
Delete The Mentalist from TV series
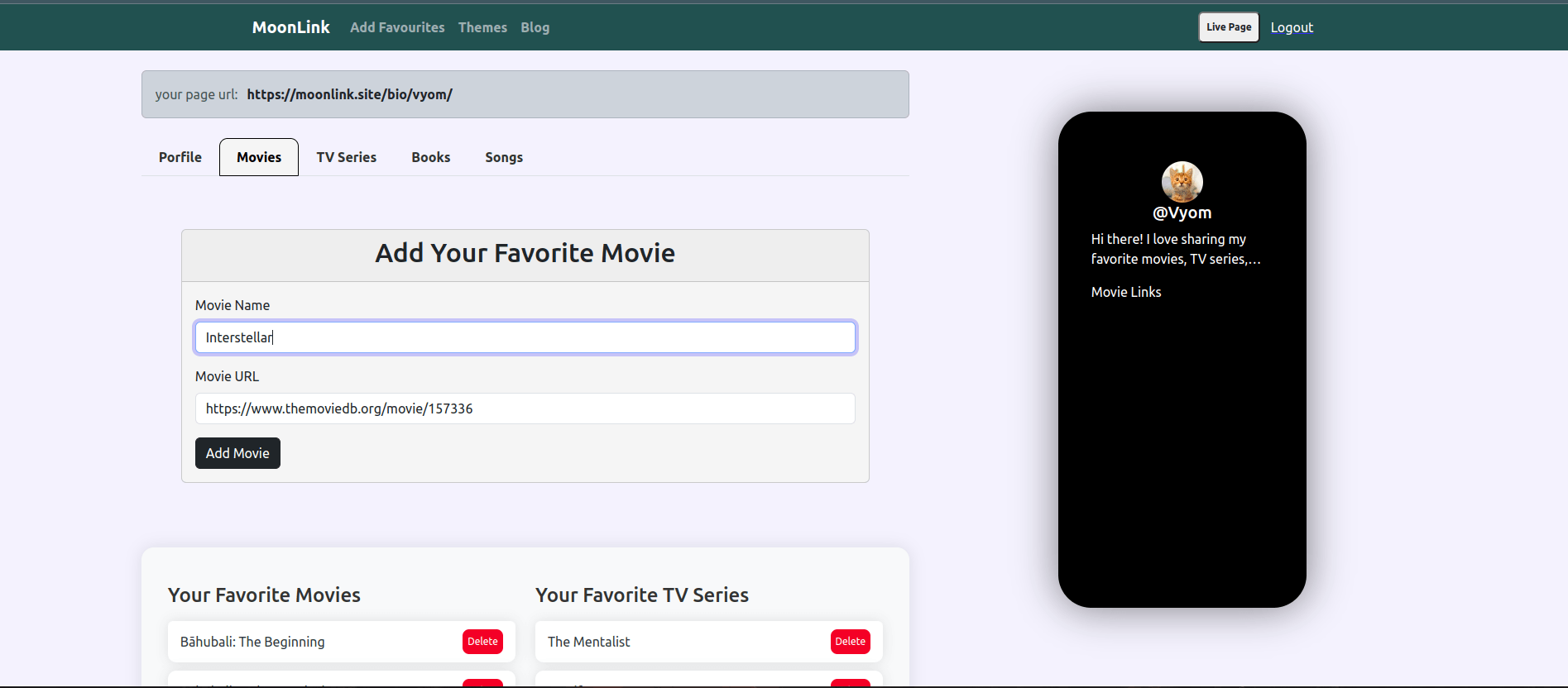pos(850,642)
